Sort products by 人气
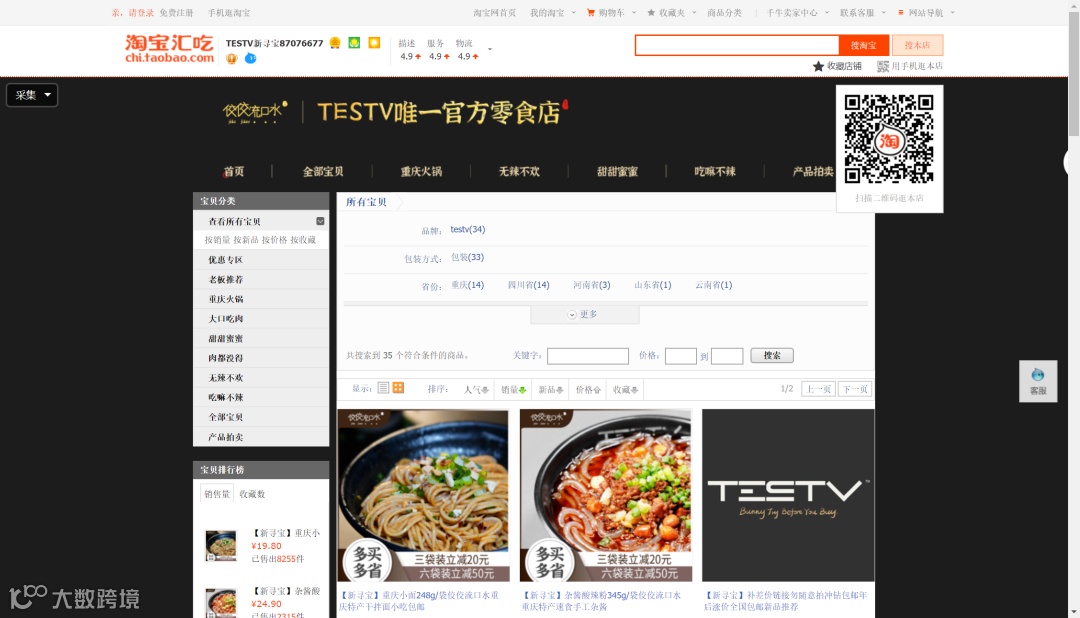This screenshot has width=1080, height=618. [476, 389]
